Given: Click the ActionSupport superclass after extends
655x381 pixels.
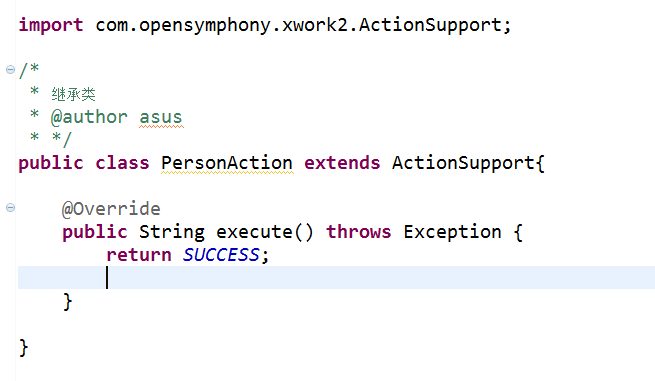Looking at the screenshot, I should (463, 163).
